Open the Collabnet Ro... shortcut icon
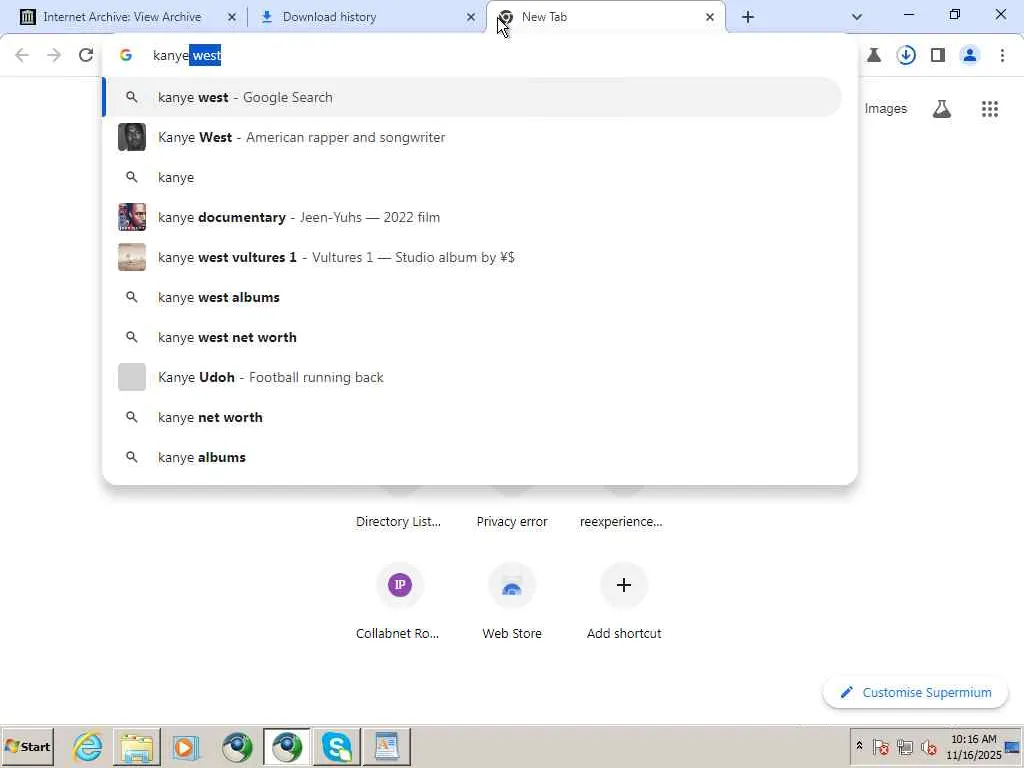 400,584
